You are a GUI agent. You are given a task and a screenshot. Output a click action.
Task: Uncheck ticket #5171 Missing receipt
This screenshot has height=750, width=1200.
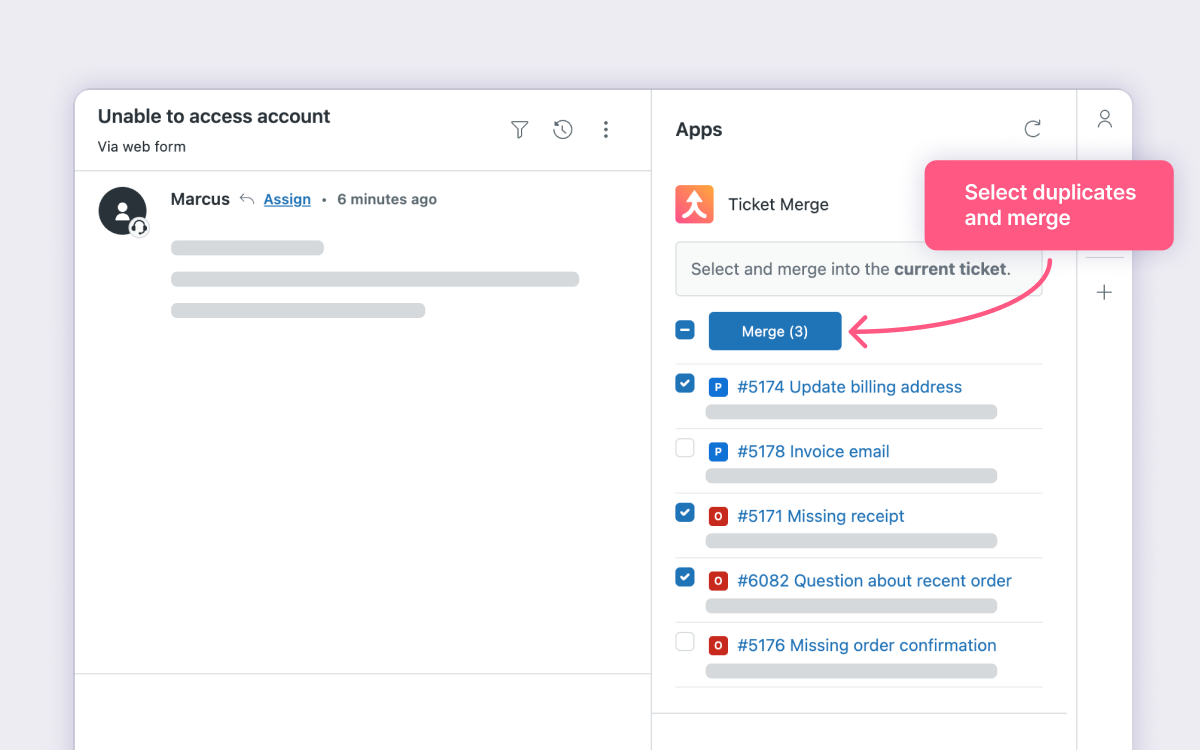(685, 512)
